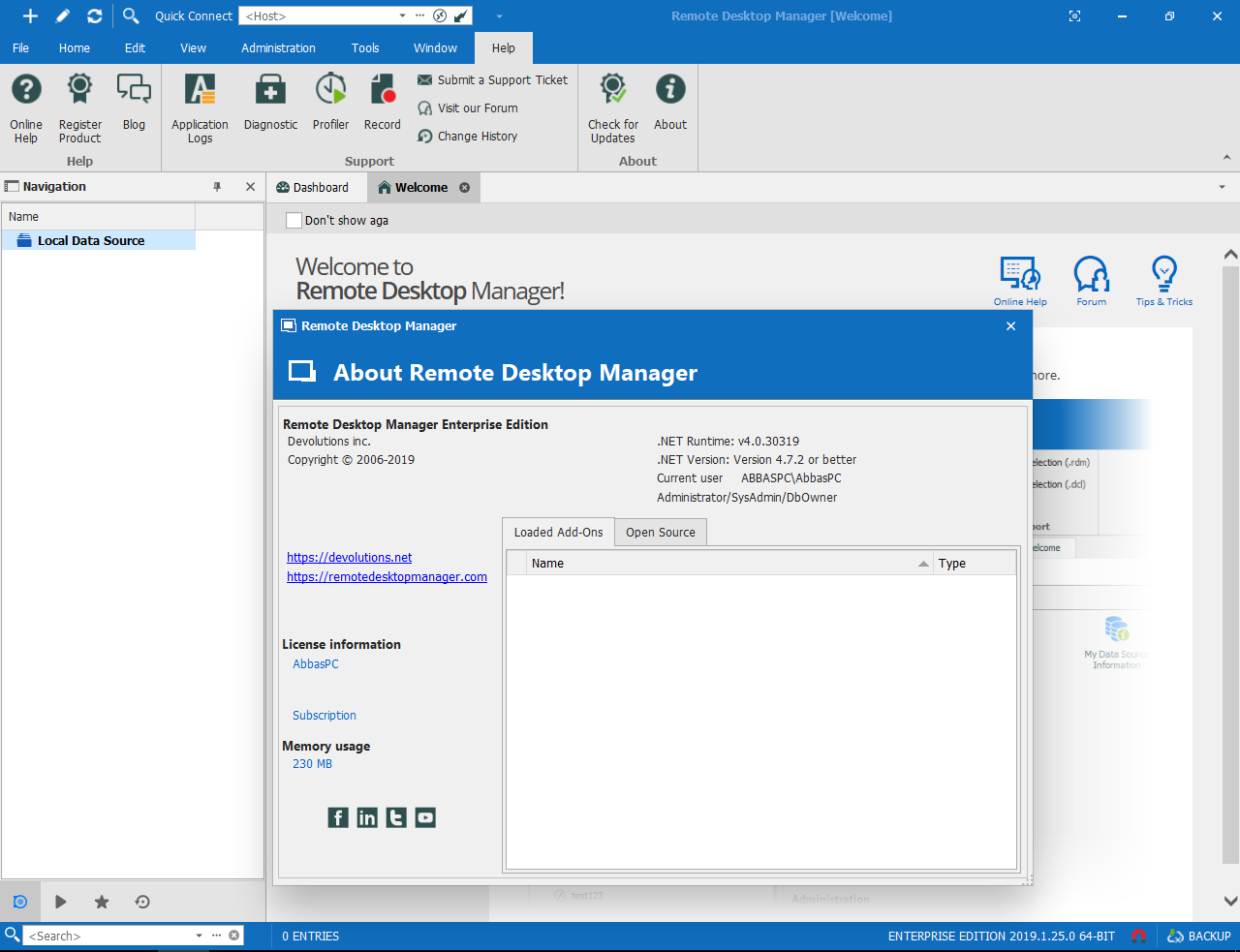Viewport: 1240px width, 952px height.
Task: Switch to the Dashboard tab
Action: [312, 188]
